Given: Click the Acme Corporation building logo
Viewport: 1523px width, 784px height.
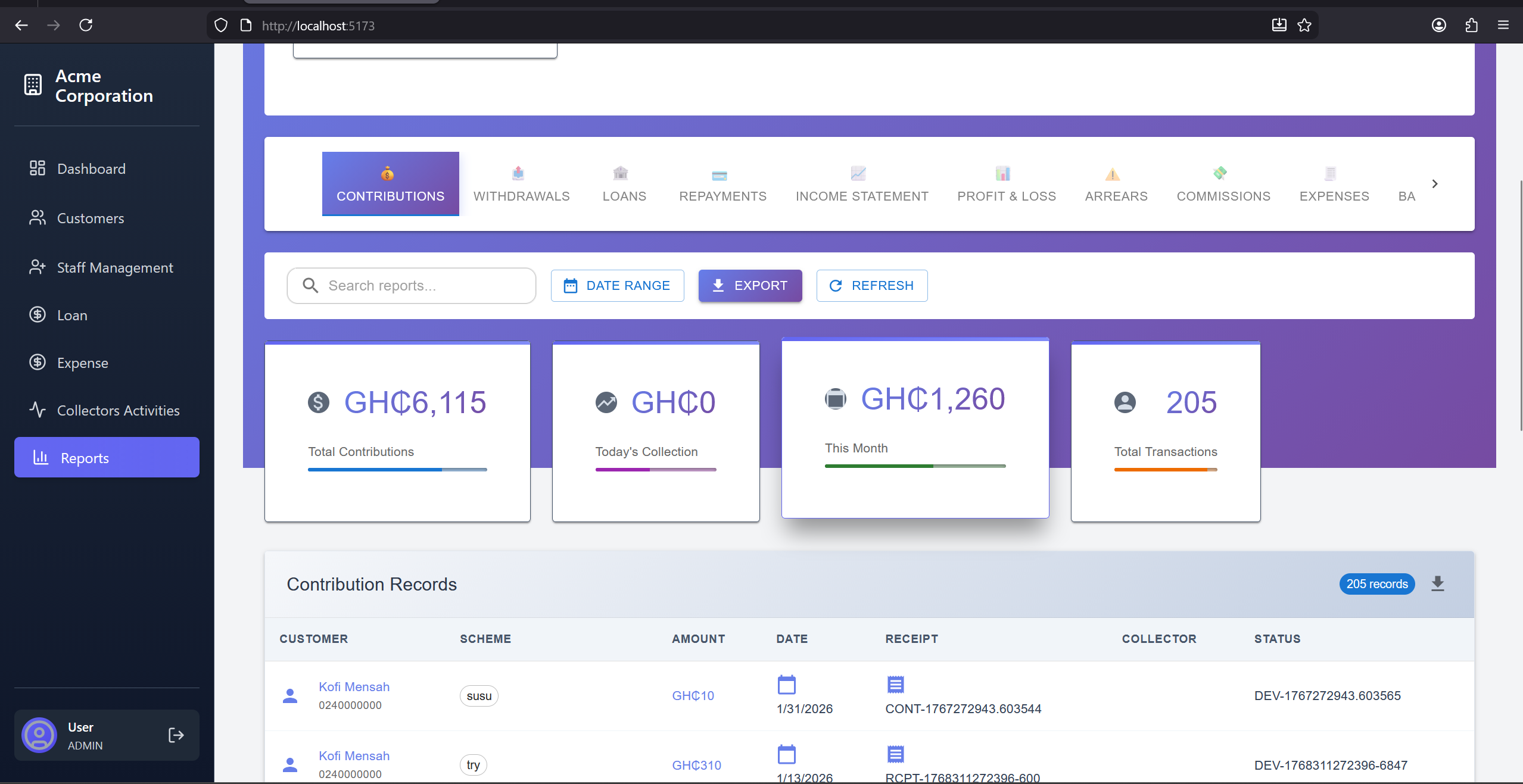Looking at the screenshot, I should point(33,85).
